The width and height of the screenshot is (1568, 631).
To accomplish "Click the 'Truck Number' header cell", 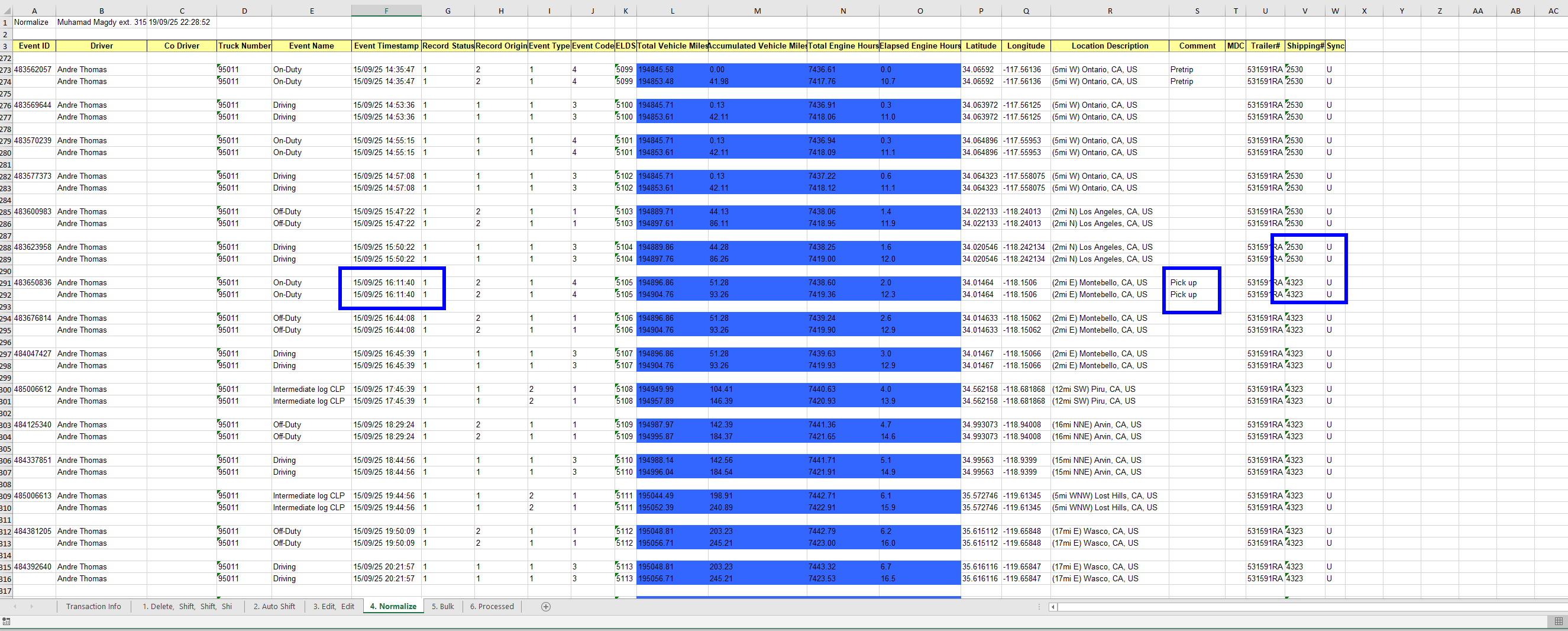I will [x=244, y=46].
